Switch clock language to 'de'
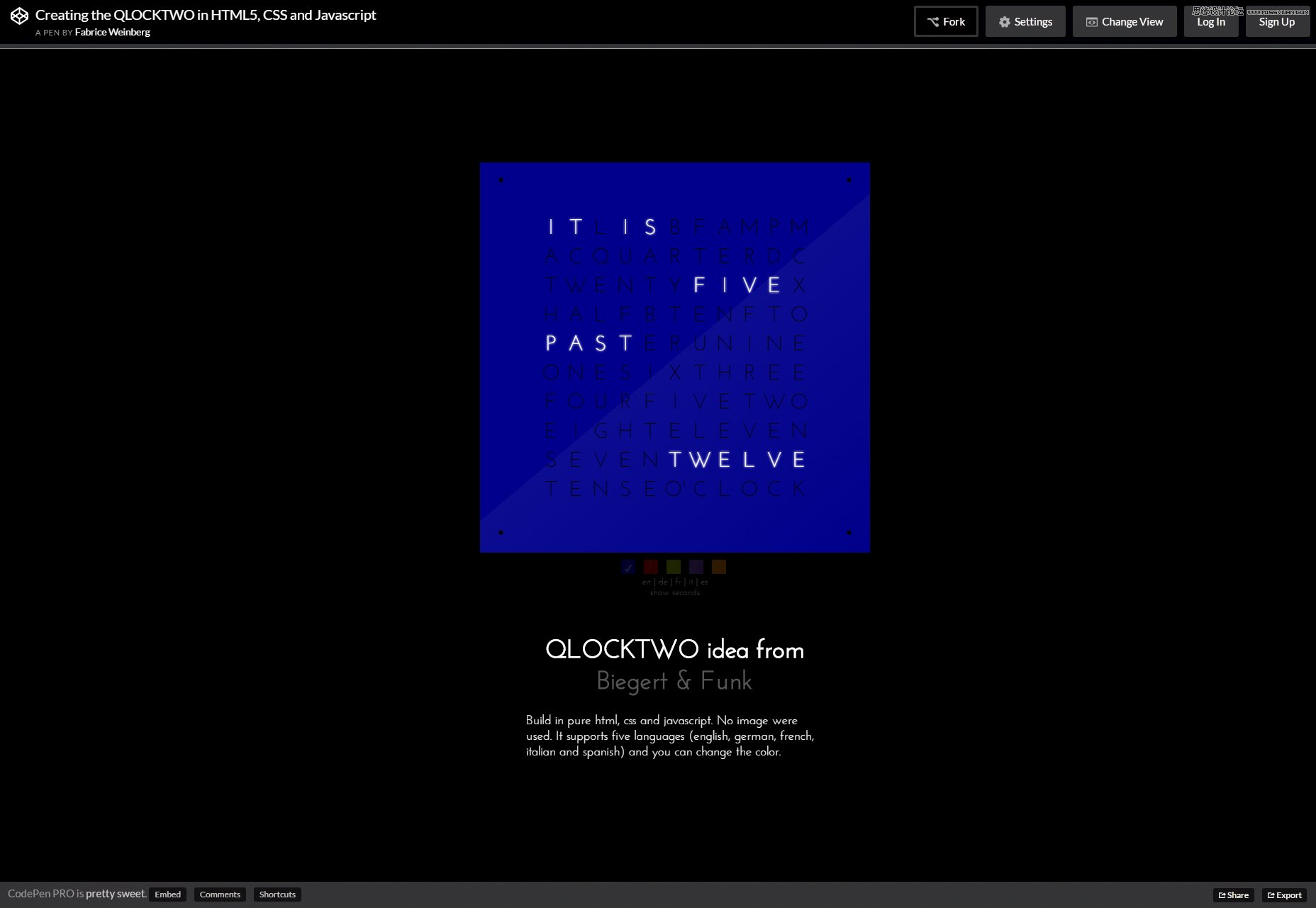This screenshot has width=1316, height=908. click(663, 582)
